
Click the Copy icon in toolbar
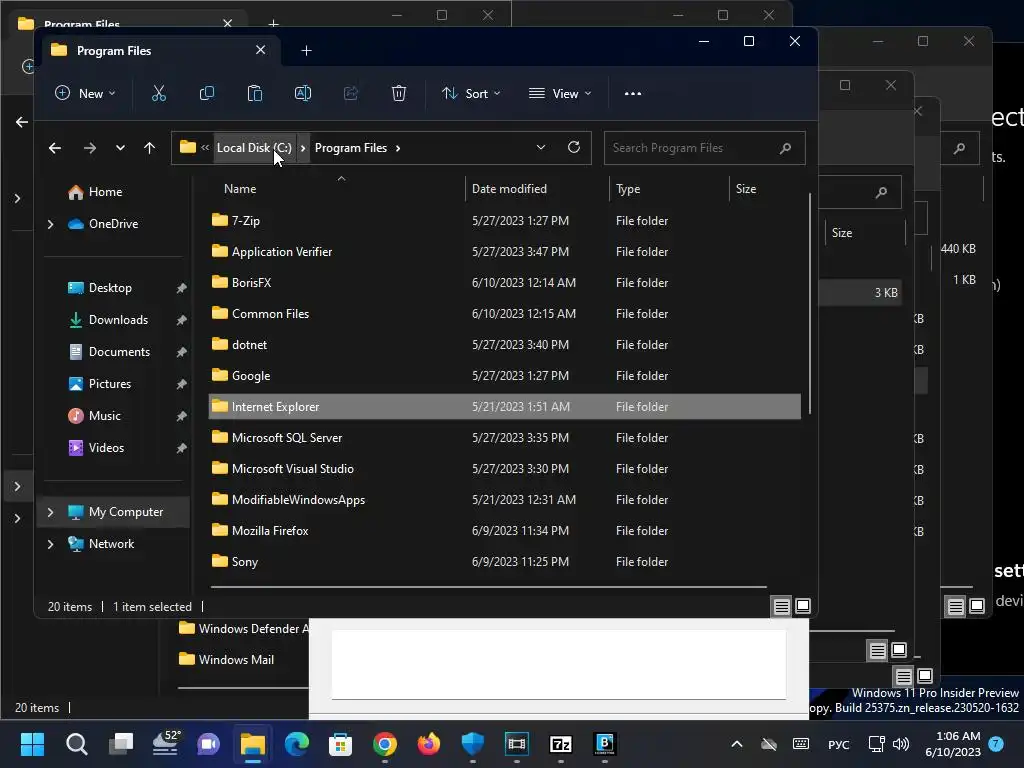click(x=206, y=93)
